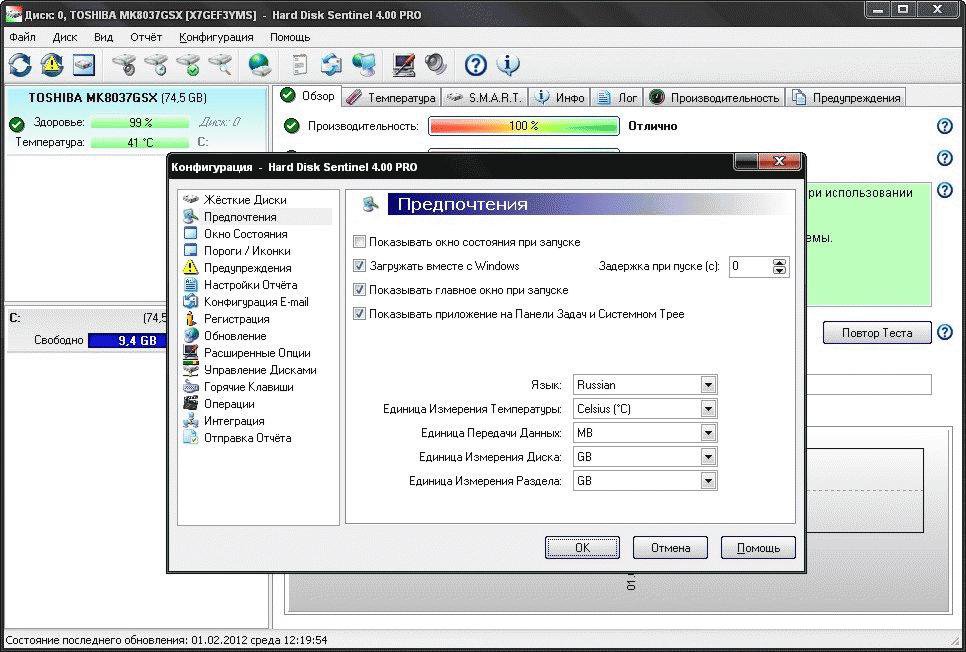Open the Единица Передачи Данных dropdown
Viewport: 966px width, 652px height.
[645, 433]
